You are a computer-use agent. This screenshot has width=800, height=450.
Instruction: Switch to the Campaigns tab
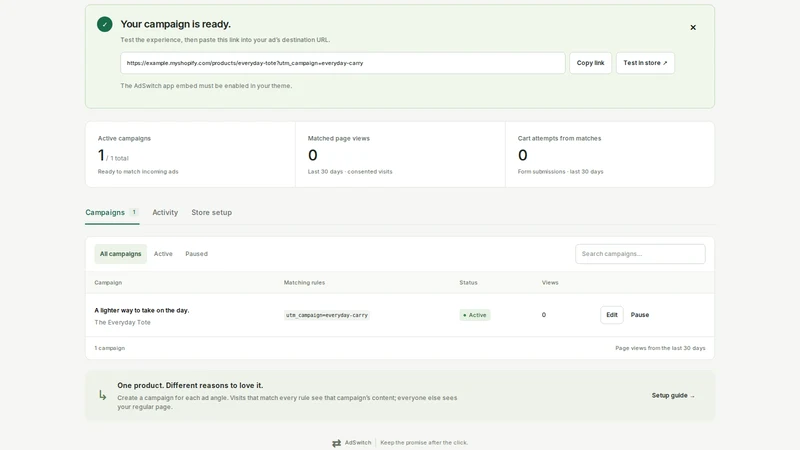pos(112,212)
